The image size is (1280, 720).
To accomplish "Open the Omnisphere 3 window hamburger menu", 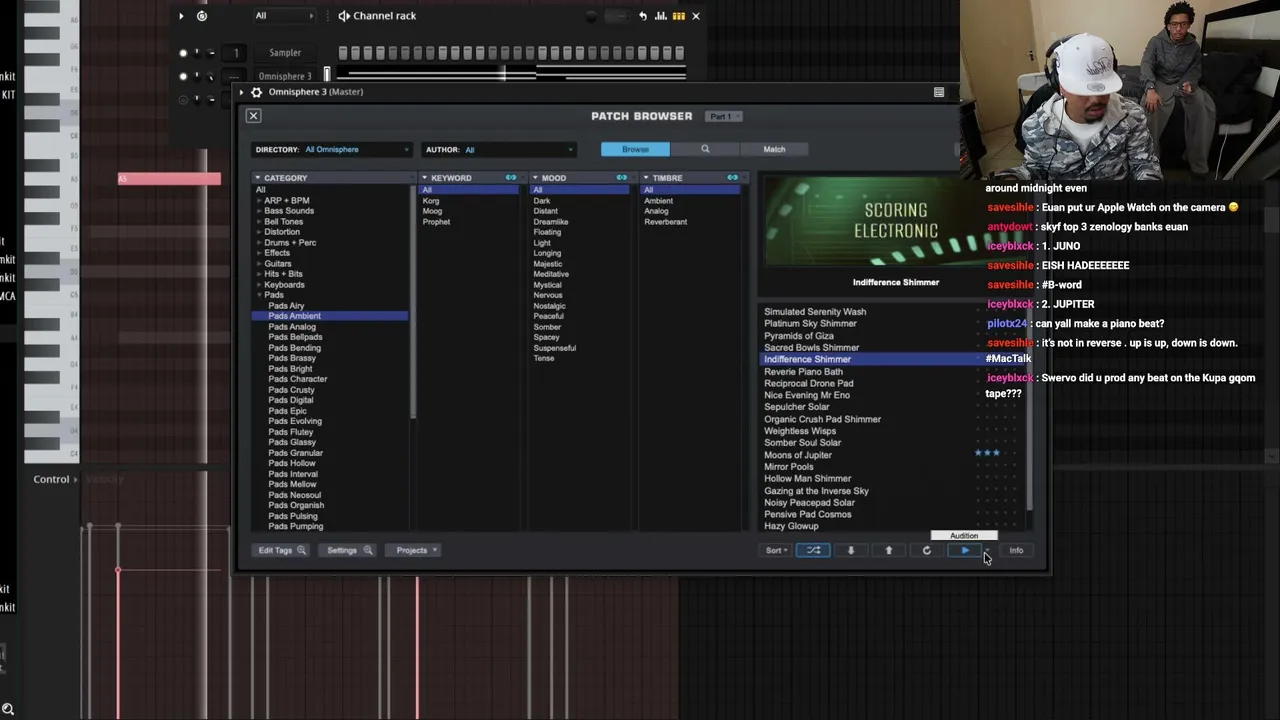I will tap(939, 92).
